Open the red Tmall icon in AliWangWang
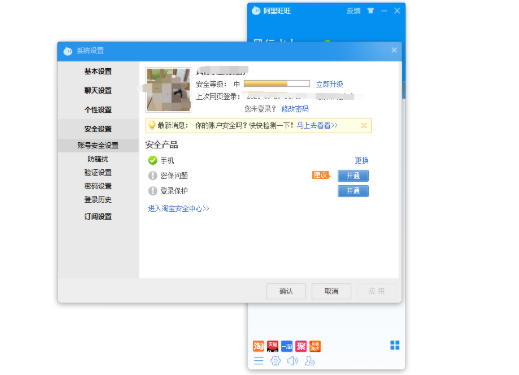 pos(273,346)
